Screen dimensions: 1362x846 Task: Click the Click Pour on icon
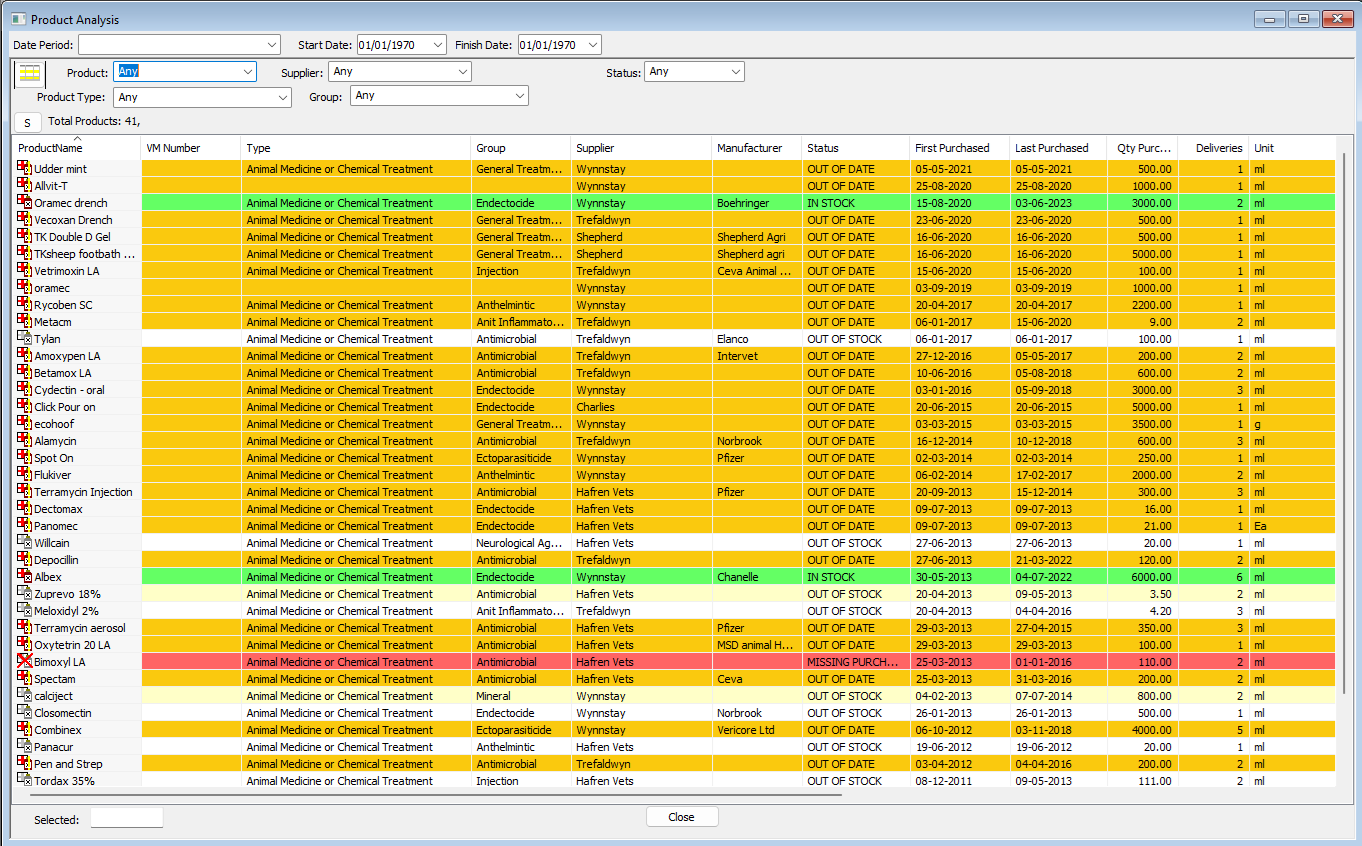click(25, 407)
